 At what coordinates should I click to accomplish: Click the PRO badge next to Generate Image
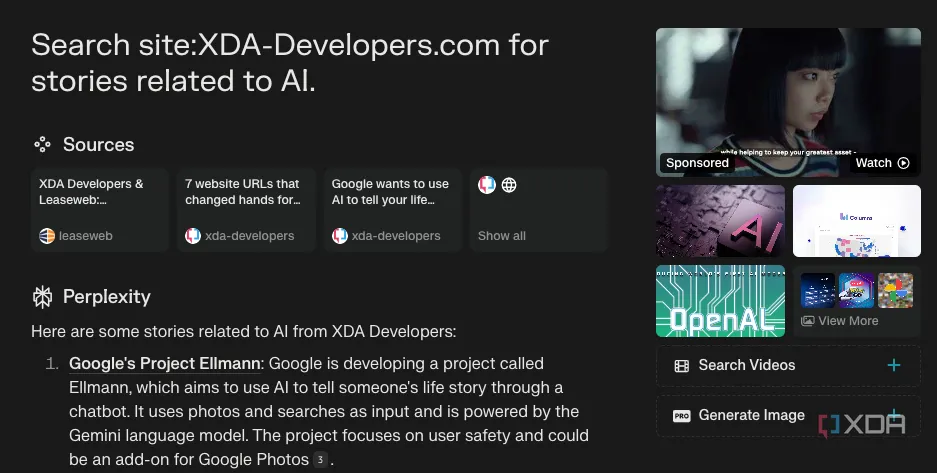point(682,415)
